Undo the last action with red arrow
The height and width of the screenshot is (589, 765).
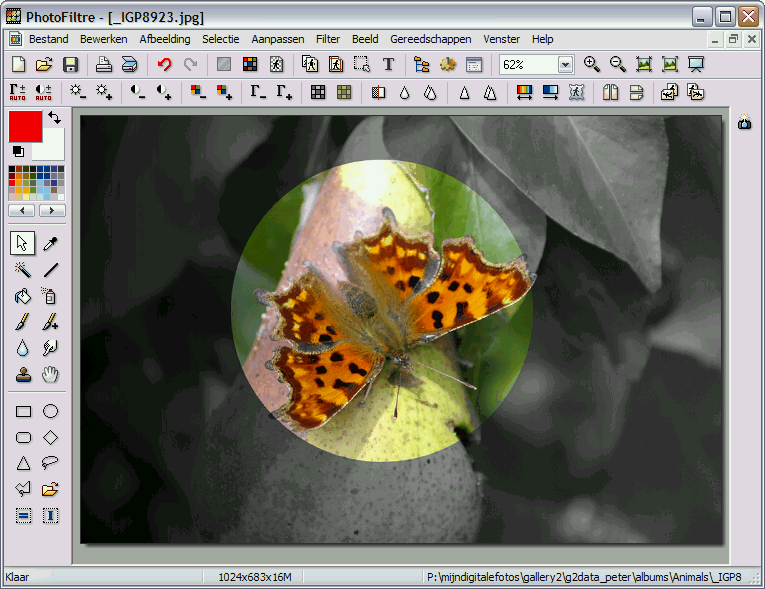[165, 64]
